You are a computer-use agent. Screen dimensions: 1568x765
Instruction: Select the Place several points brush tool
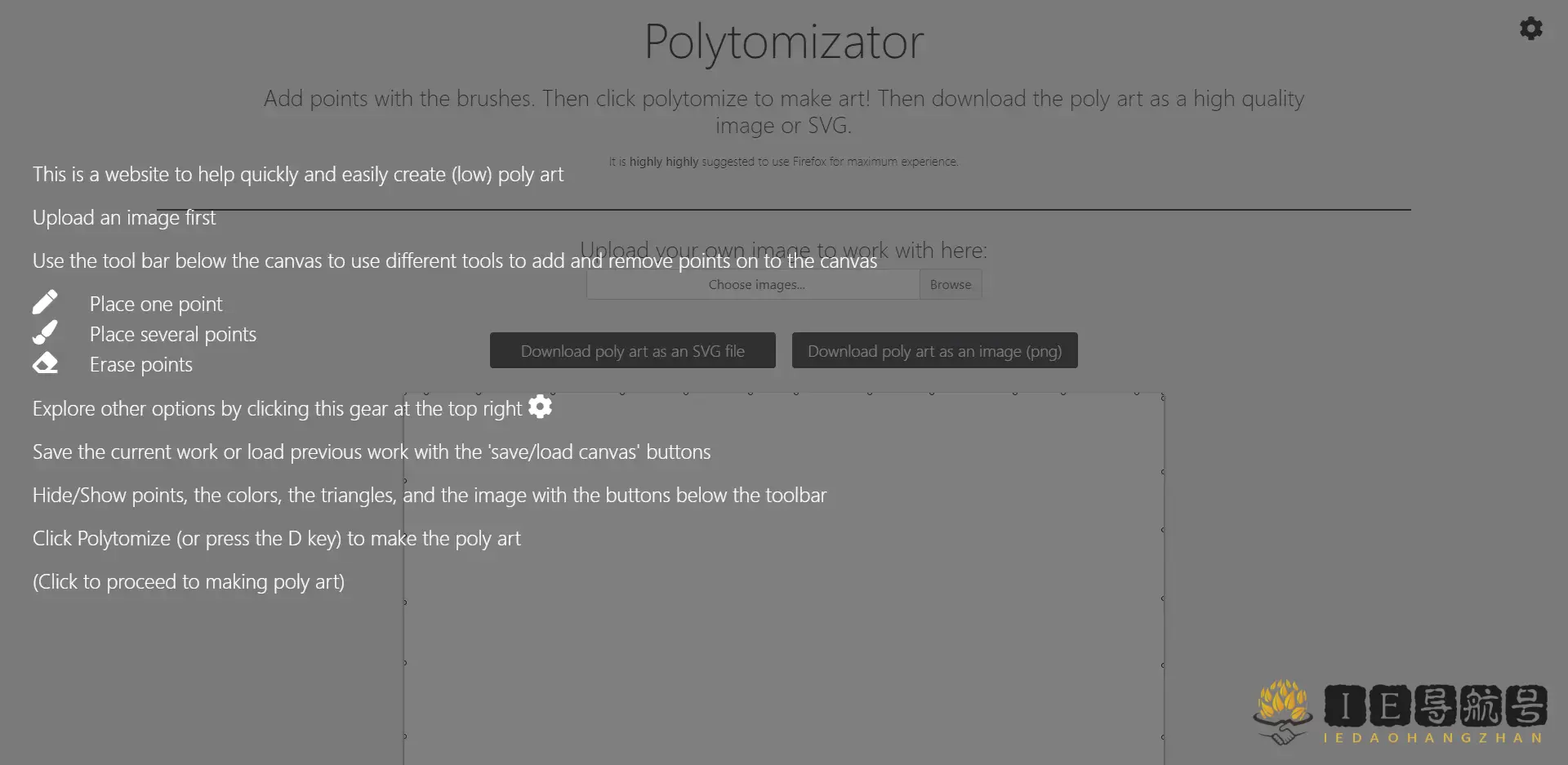pyautogui.click(x=47, y=332)
